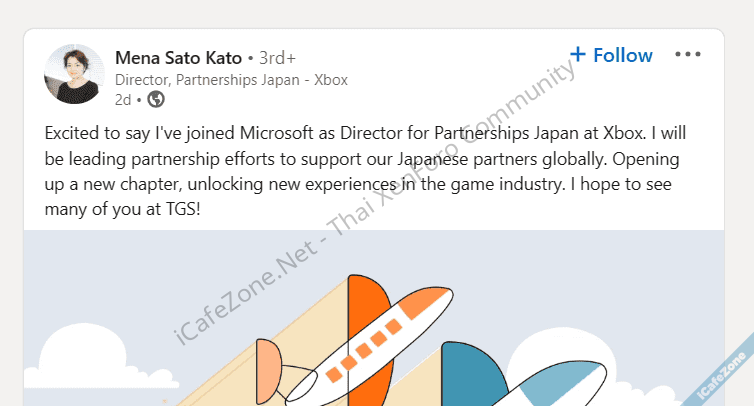754x406 pixels.
Task: Click Mena Sato Kato's profile photo
Action: 75,74
